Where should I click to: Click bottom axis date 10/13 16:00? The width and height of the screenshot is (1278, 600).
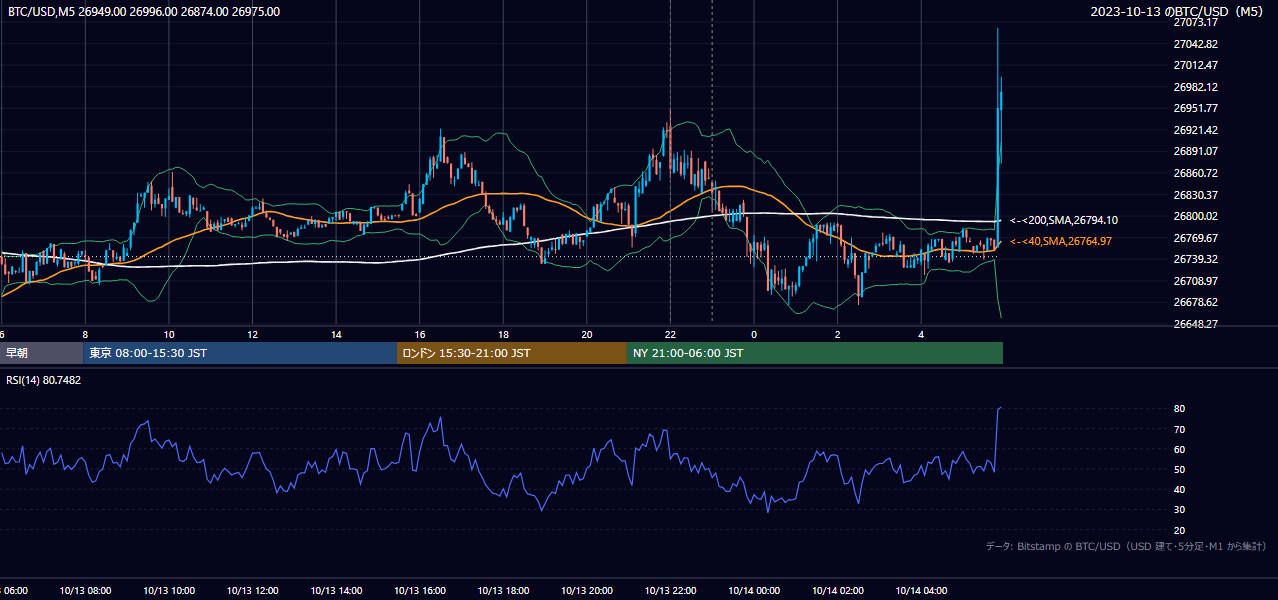(420, 590)
